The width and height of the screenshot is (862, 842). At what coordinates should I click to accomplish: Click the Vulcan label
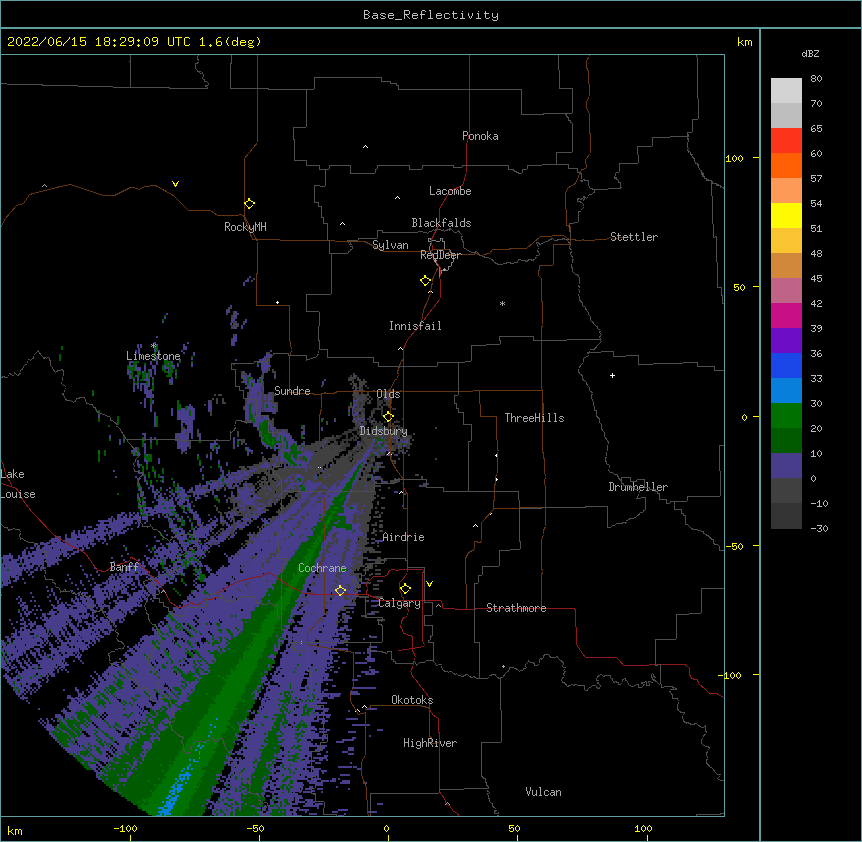pyautogui.click(x=543, y=792)
